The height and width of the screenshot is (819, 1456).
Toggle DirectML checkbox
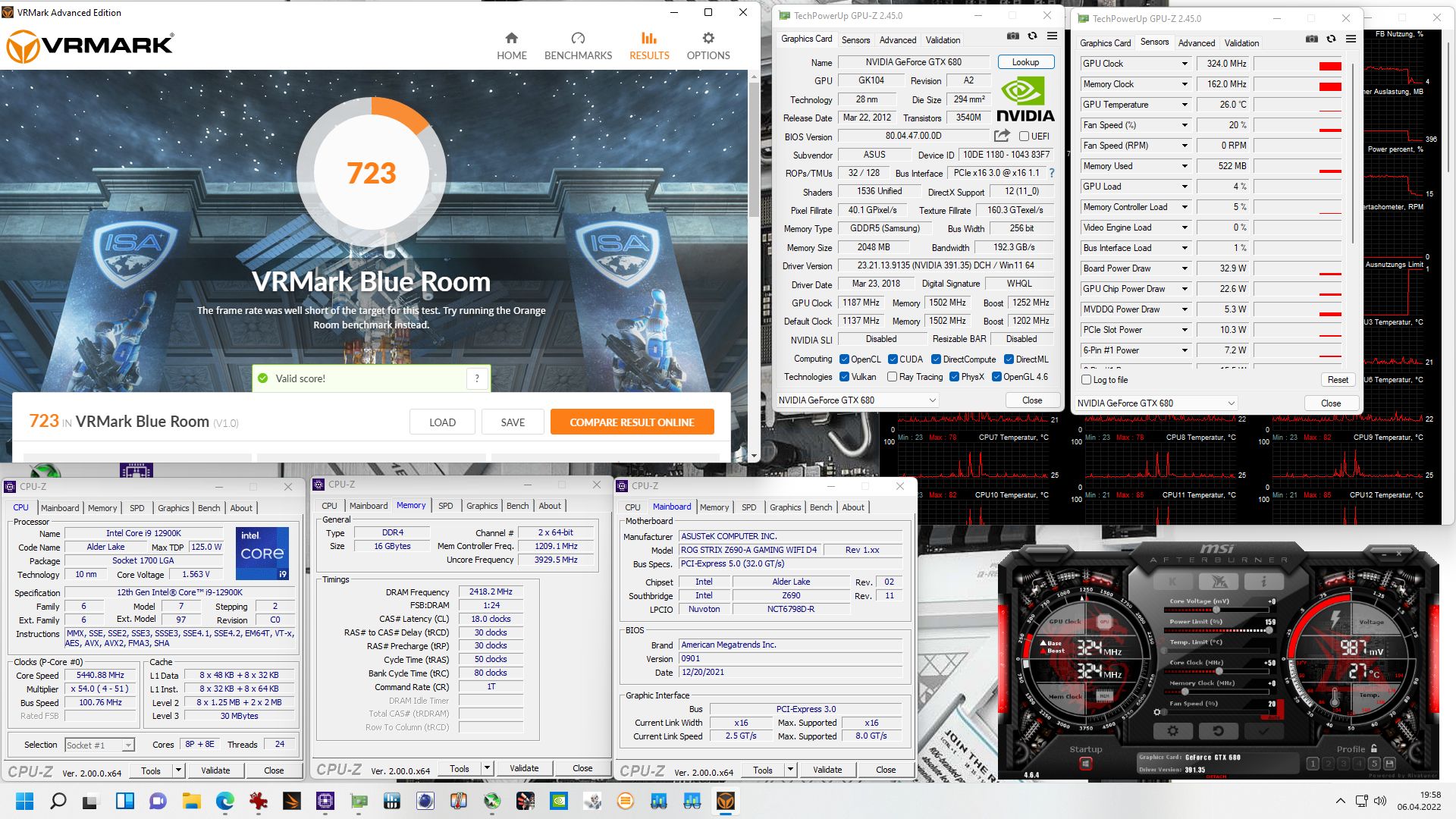coord(1009,359)
